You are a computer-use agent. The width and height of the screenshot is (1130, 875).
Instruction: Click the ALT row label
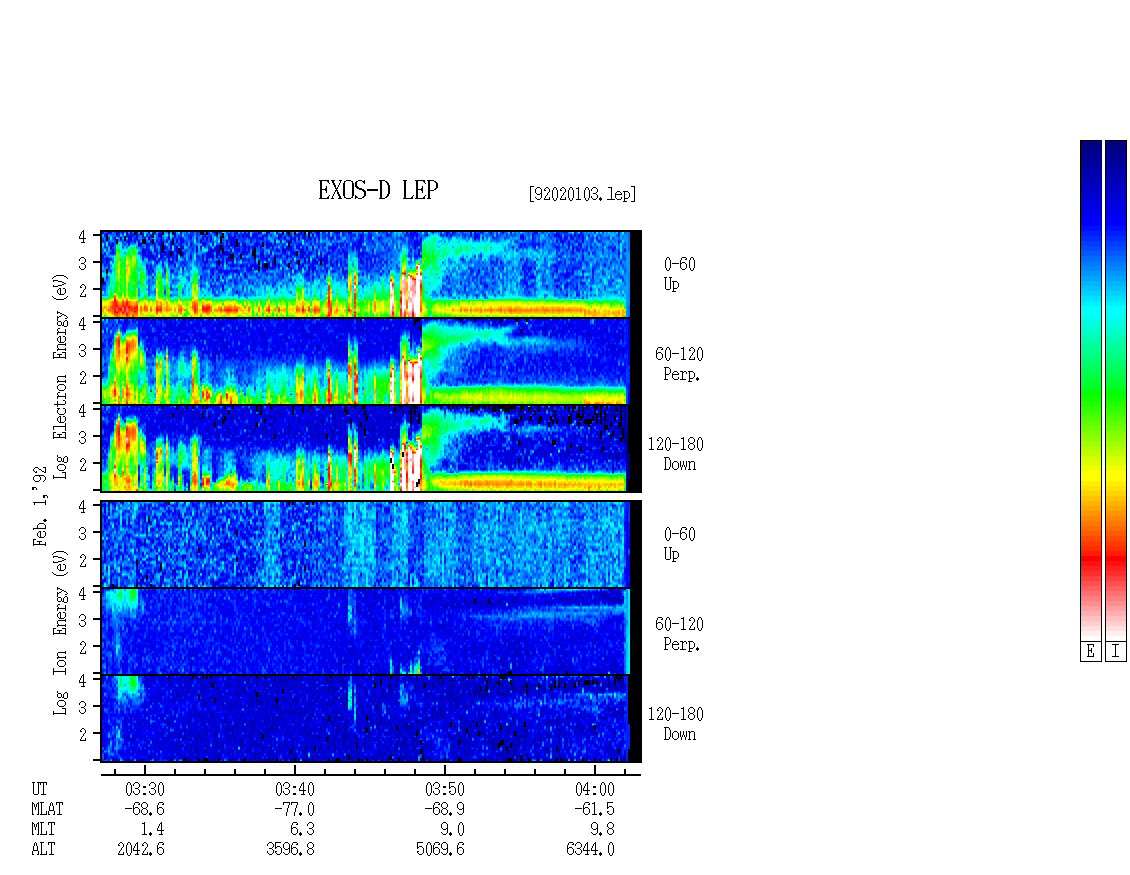coord(43,850)
